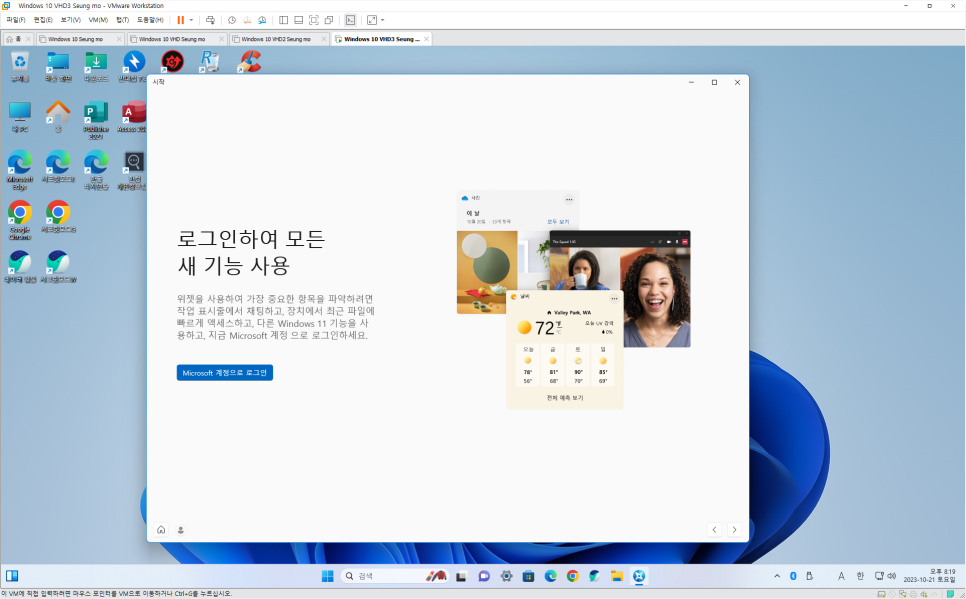
Task: Take a snapshot using the clock-plus toolbar icon
Action: [232, 20]
